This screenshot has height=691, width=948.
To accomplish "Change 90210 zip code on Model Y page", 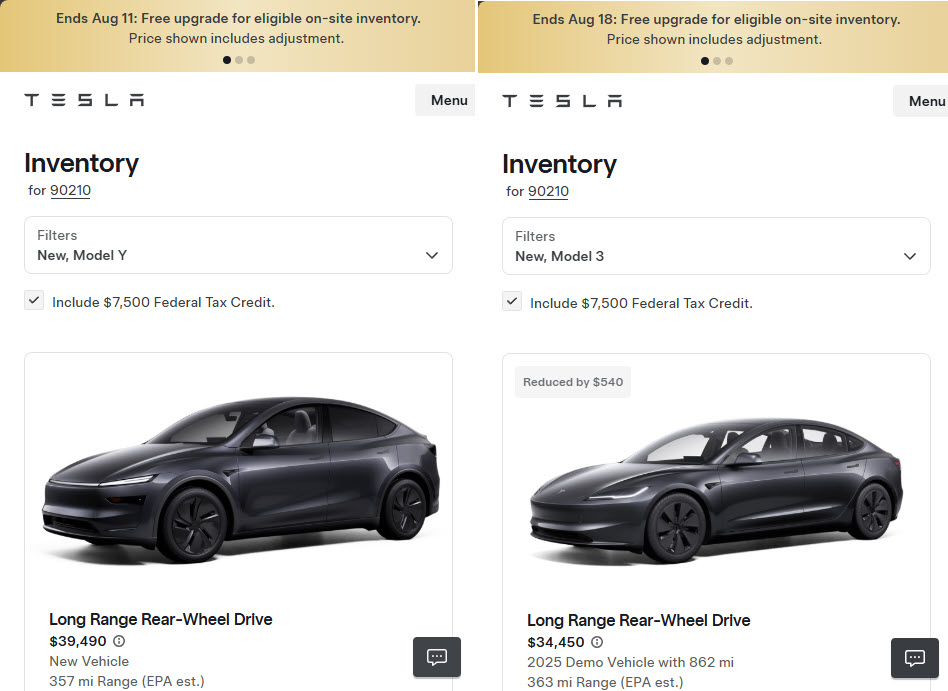I will 71,190.
